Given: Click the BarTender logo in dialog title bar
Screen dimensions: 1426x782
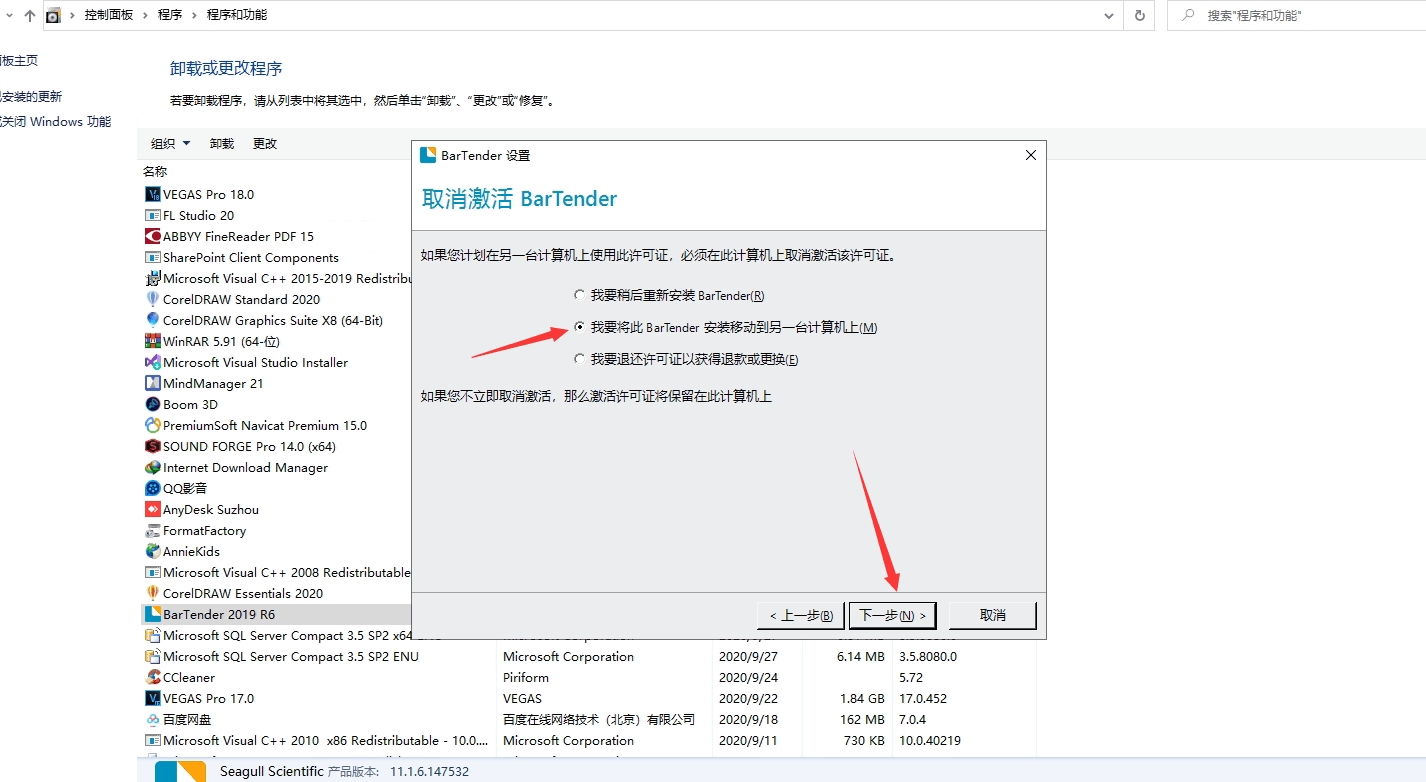Looking at the screenshot, I should [x=428, y=155].
